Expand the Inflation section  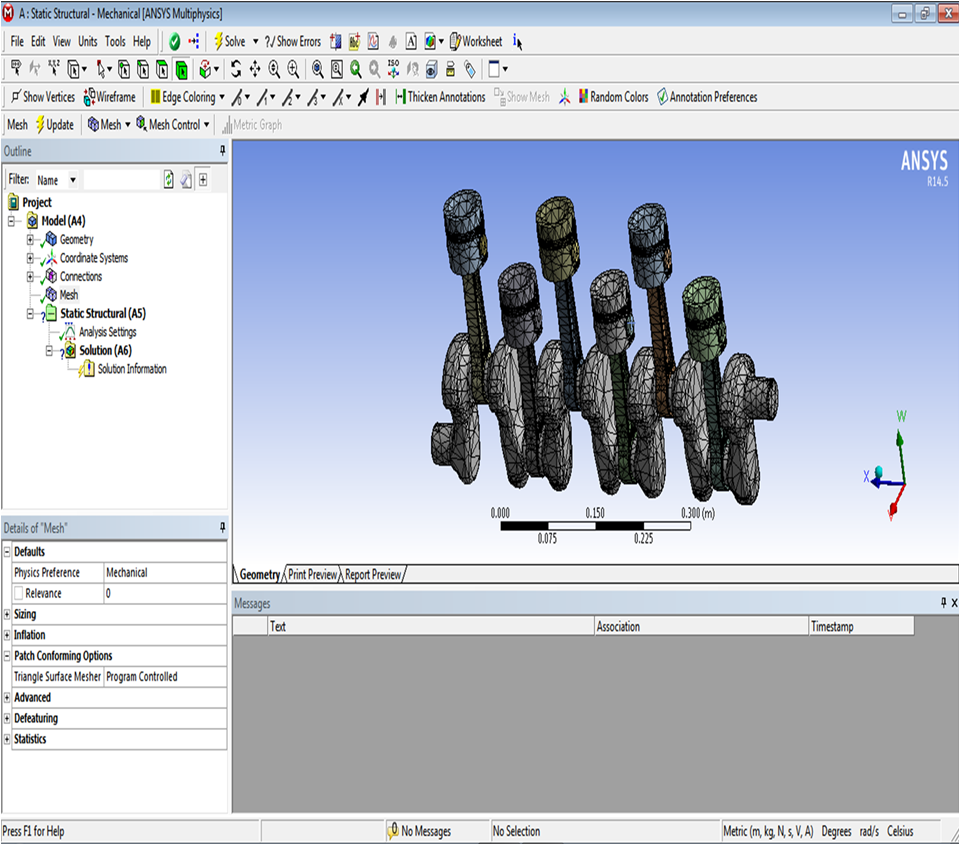(x=7, y=635)
